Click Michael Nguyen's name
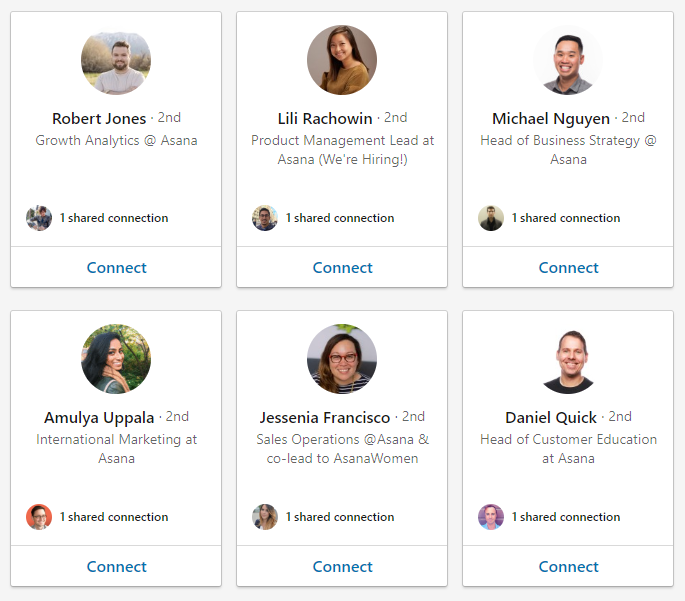The height and width of the screenshot is (601, 685). coord(551,118)
